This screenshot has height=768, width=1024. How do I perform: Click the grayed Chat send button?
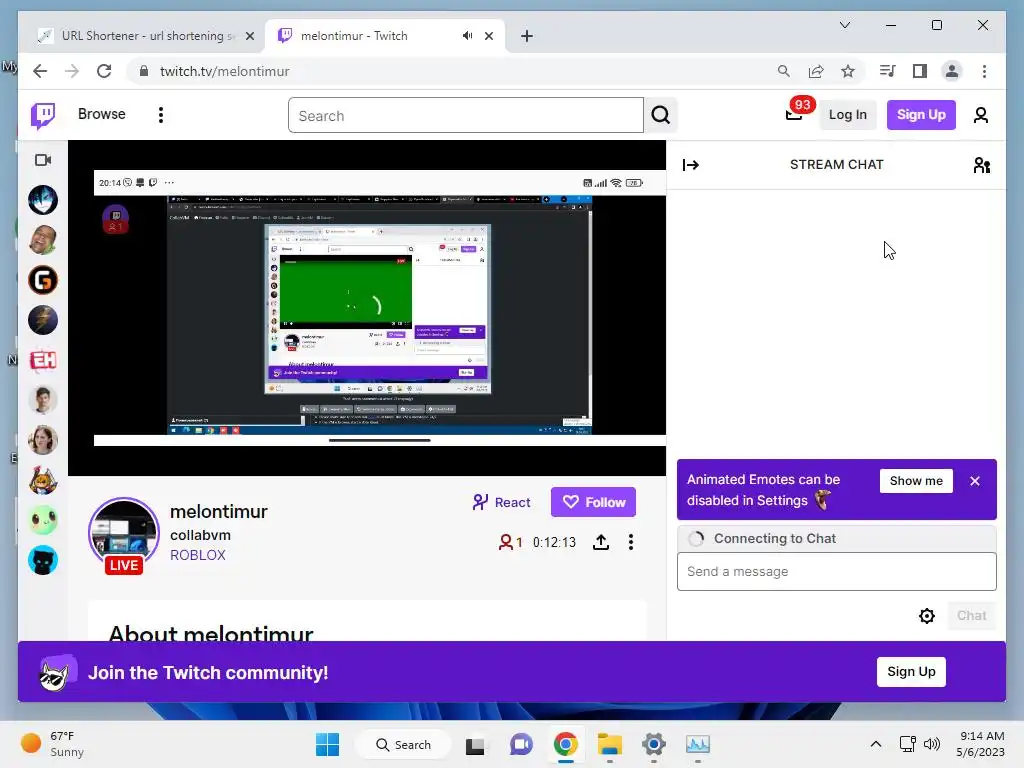click(971, 616)
